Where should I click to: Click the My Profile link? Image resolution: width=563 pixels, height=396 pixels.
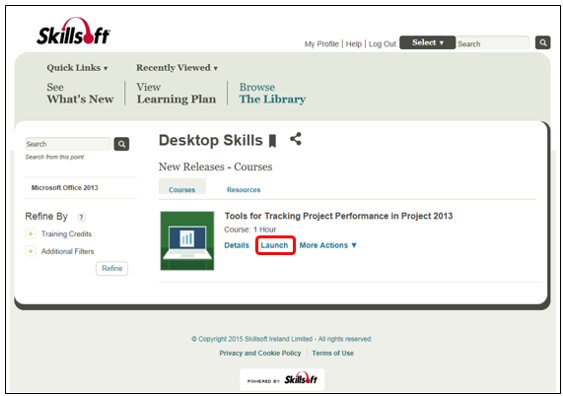click(321, 44)
